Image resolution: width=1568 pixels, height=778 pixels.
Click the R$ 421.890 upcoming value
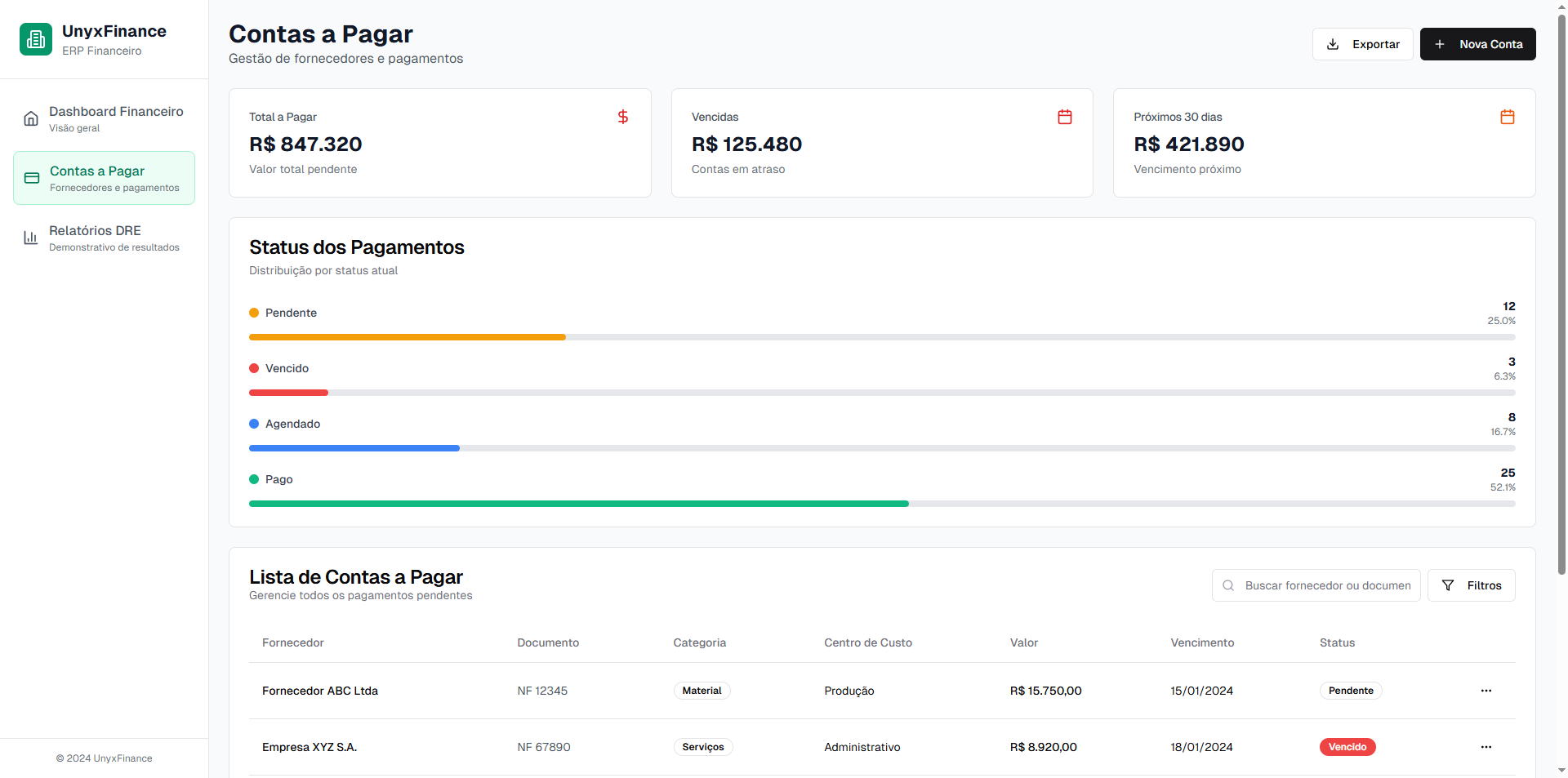click(1189, 144)
